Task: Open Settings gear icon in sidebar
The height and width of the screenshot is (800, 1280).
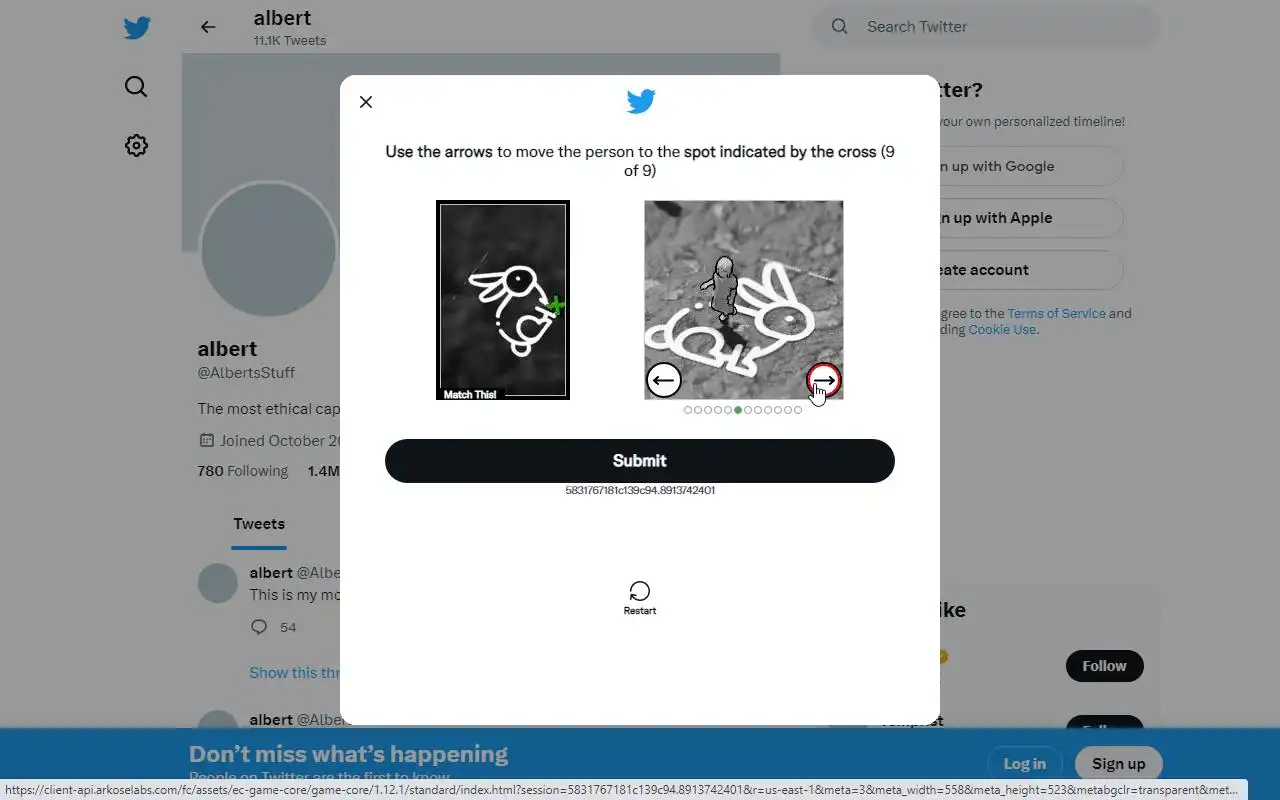Action: tap(136, 145)
